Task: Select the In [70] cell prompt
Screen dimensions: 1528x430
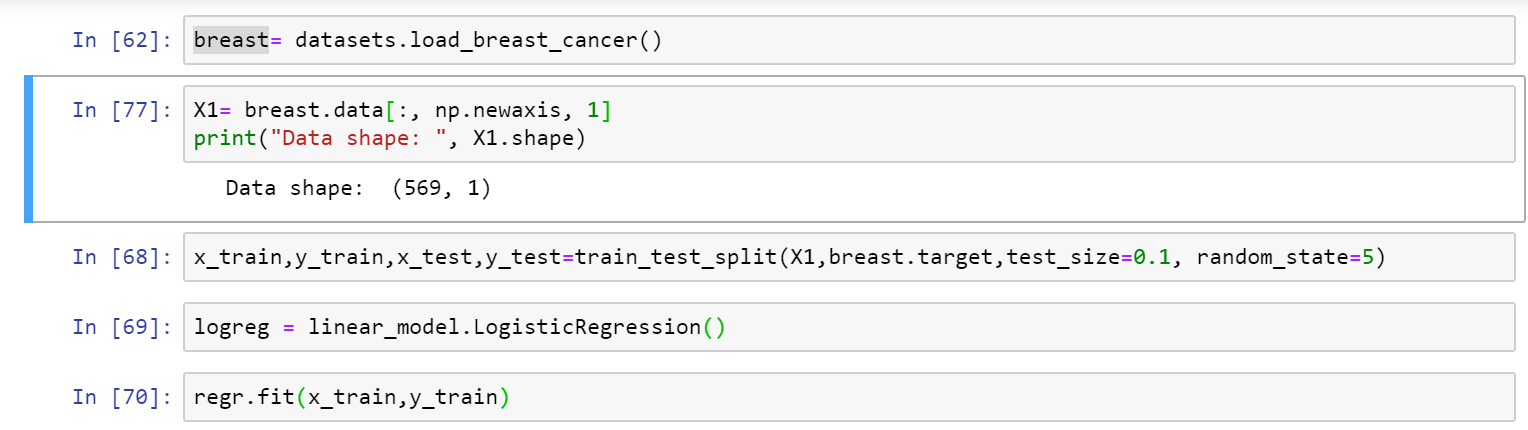Action: point(122,397)
